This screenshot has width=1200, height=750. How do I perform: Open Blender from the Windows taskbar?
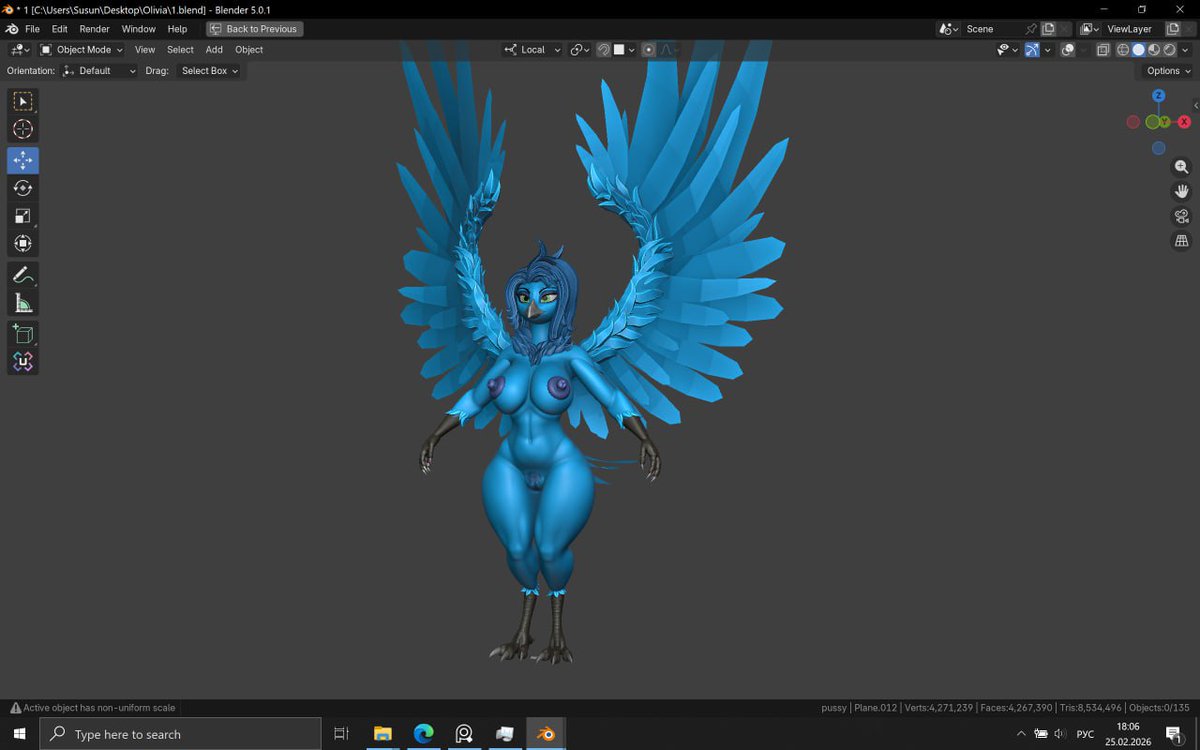(546, 734)
